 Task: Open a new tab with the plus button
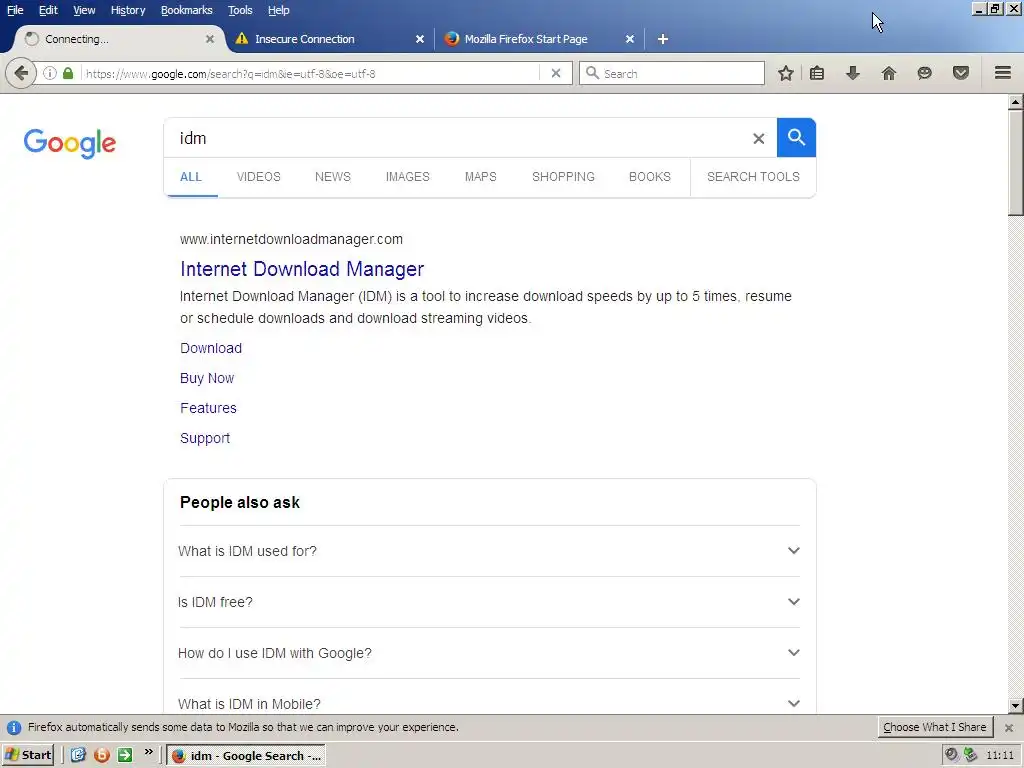tap(663, 39)
